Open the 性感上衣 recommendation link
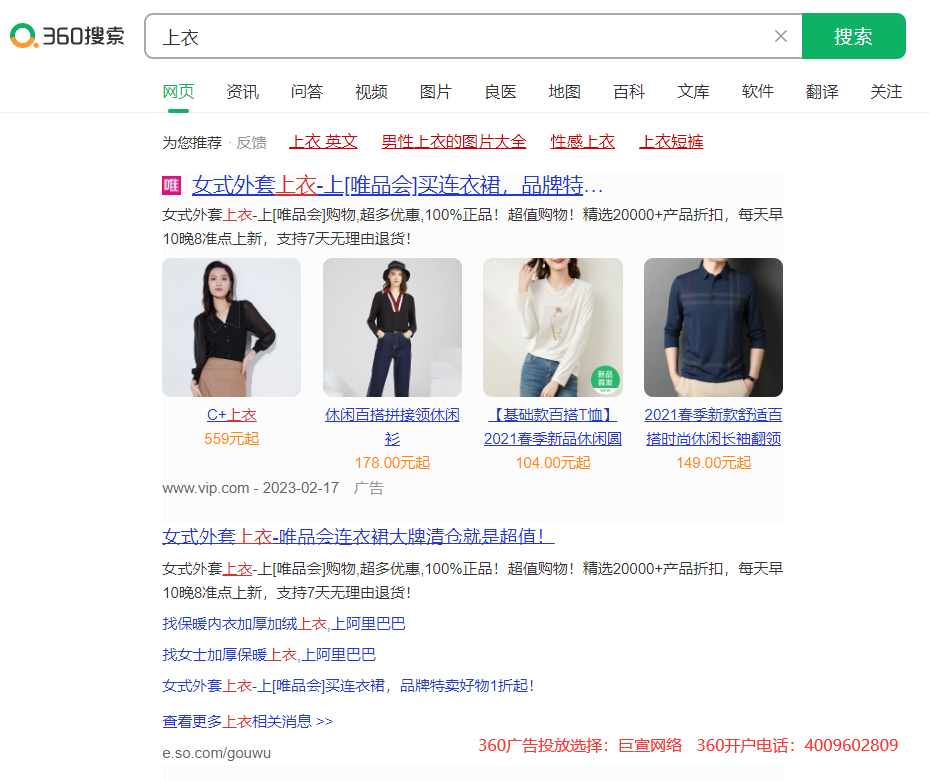929x781 pixels. (x=583, y=142)
